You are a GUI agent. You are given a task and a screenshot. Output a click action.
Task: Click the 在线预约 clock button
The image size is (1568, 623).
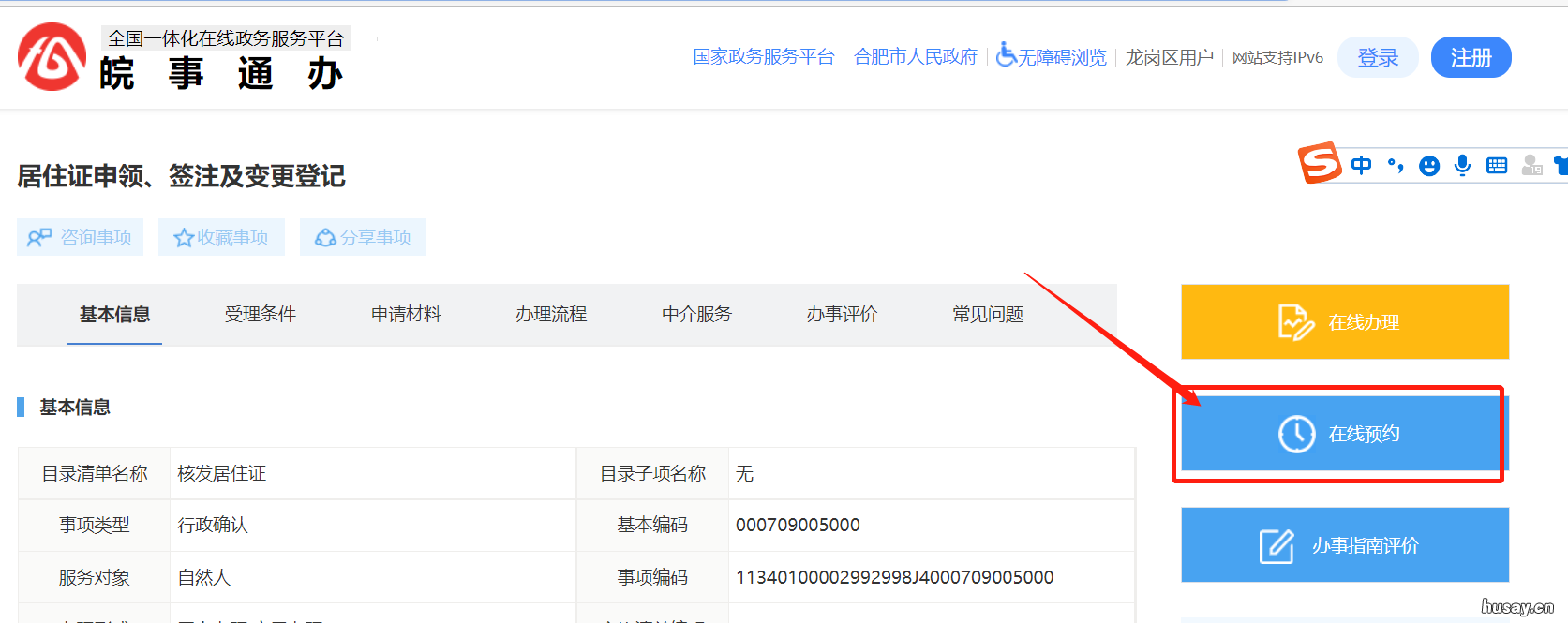[x=1344, y=434]
